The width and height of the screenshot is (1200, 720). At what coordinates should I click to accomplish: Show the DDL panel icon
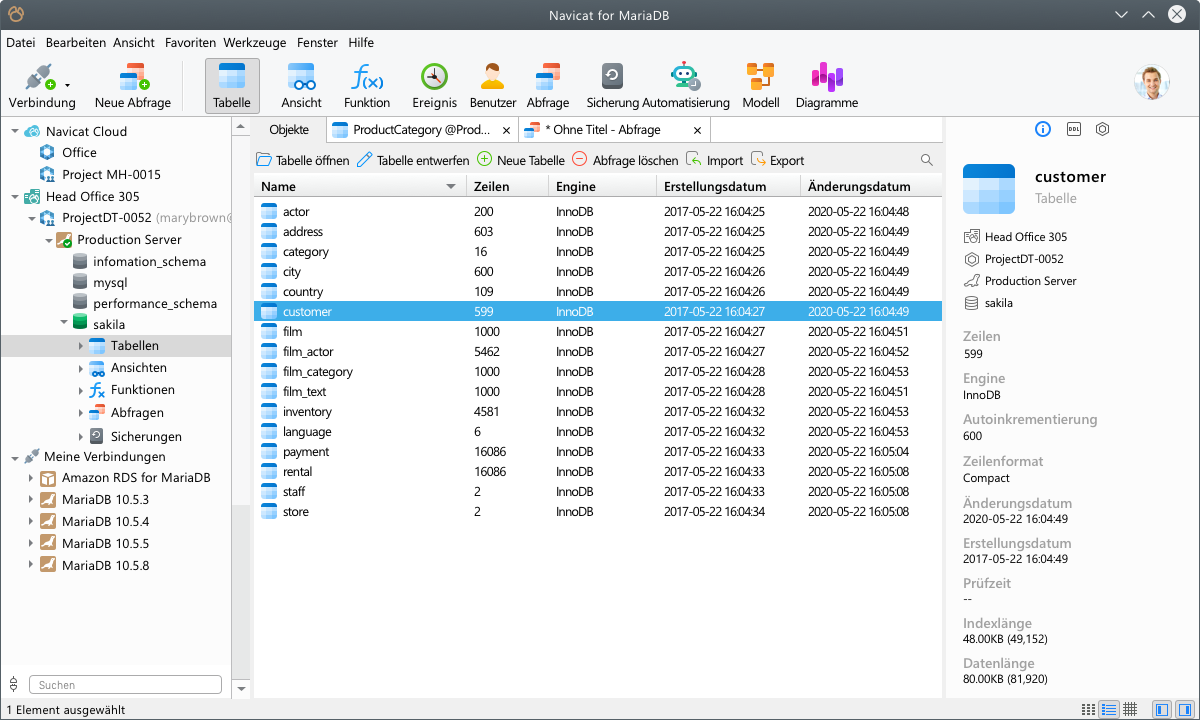click(x=1073, y=129)
